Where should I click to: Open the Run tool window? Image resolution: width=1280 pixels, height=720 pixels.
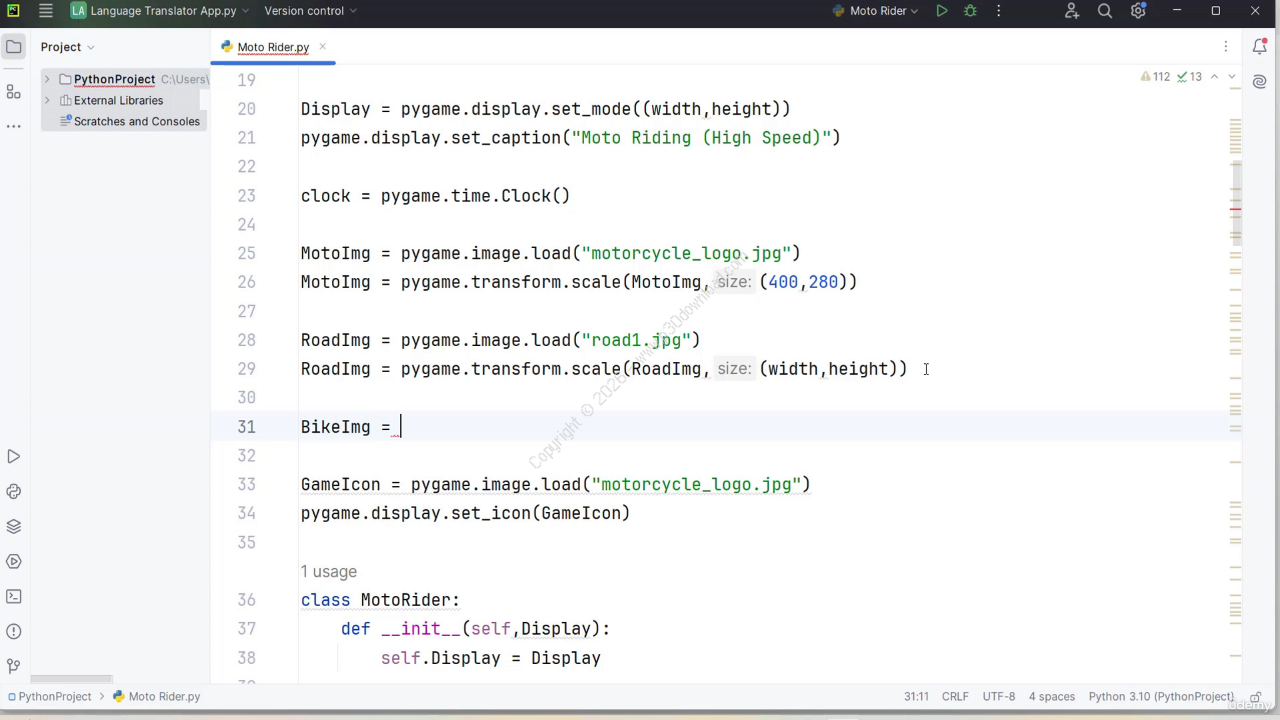[x=14, y=457]
